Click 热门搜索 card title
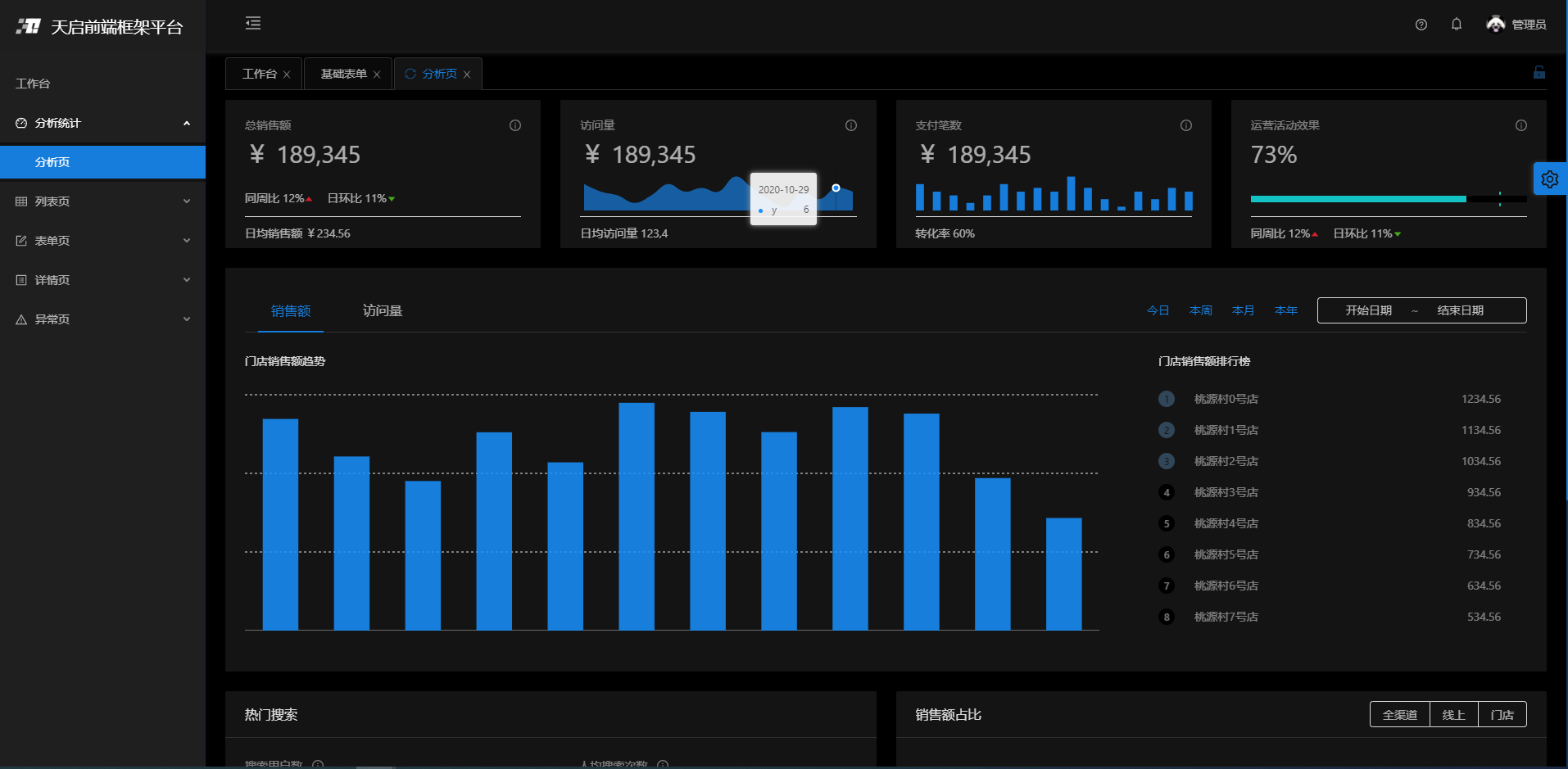This screenshot has width=1568, height=769. click(x=271, y=715)
